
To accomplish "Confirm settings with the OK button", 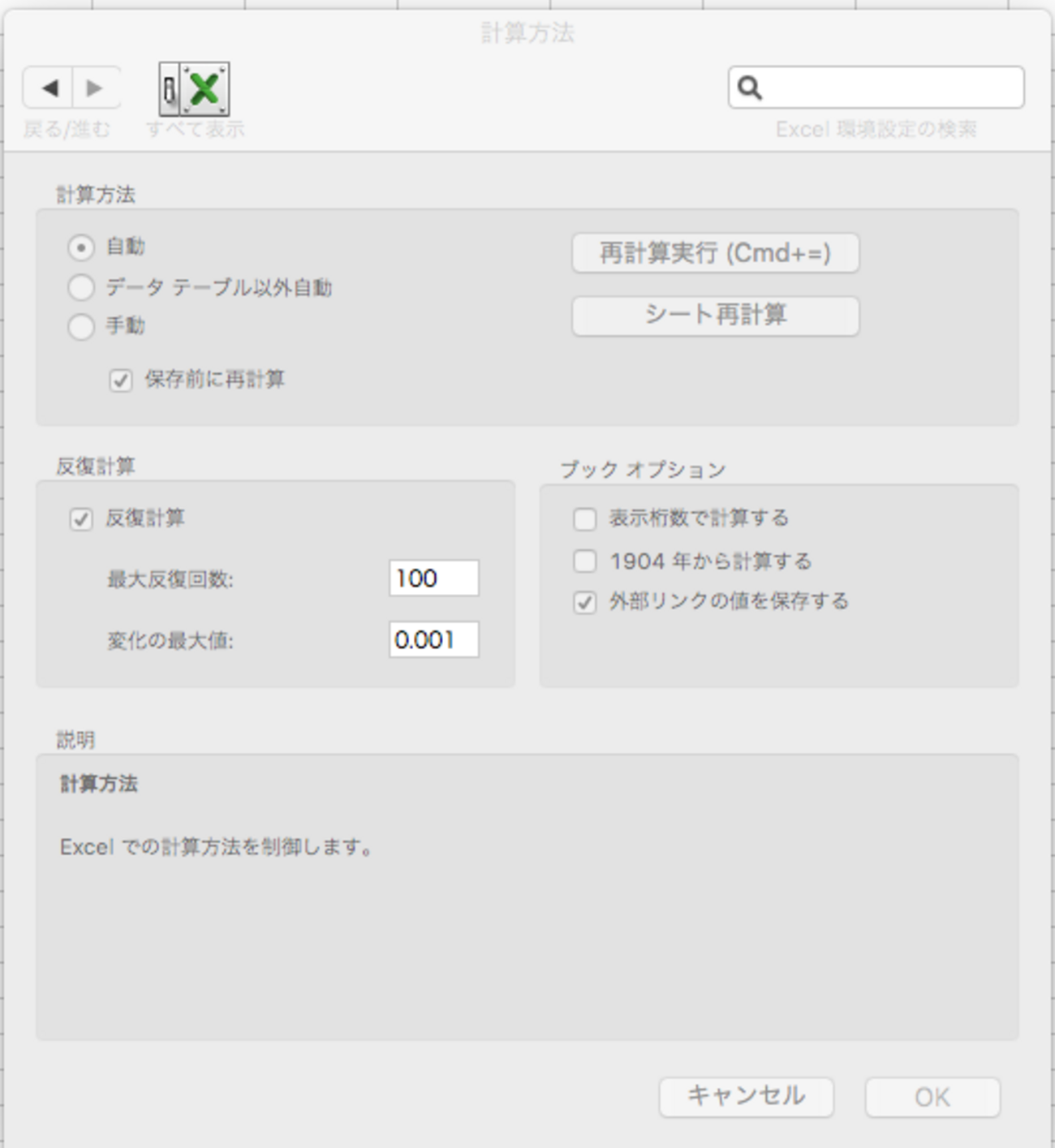I will coord(932,1096).
